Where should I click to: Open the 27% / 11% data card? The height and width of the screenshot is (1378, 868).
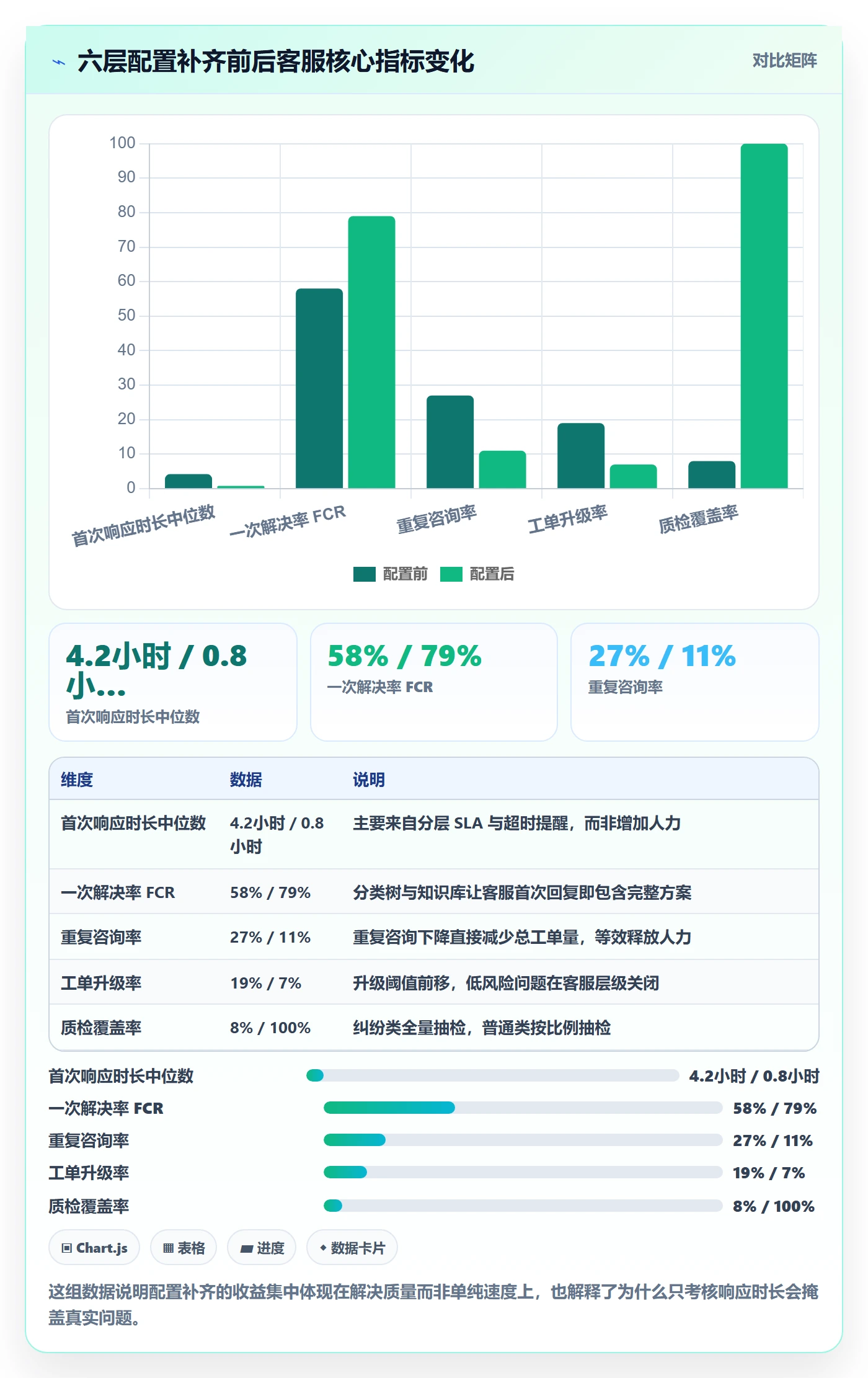tap(694, 682)
